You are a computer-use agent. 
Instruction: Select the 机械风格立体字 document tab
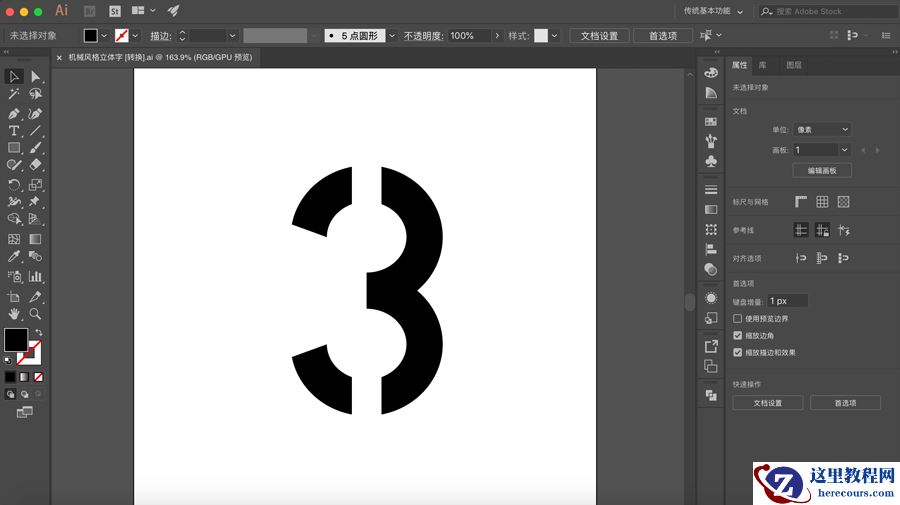coord(160,57)
